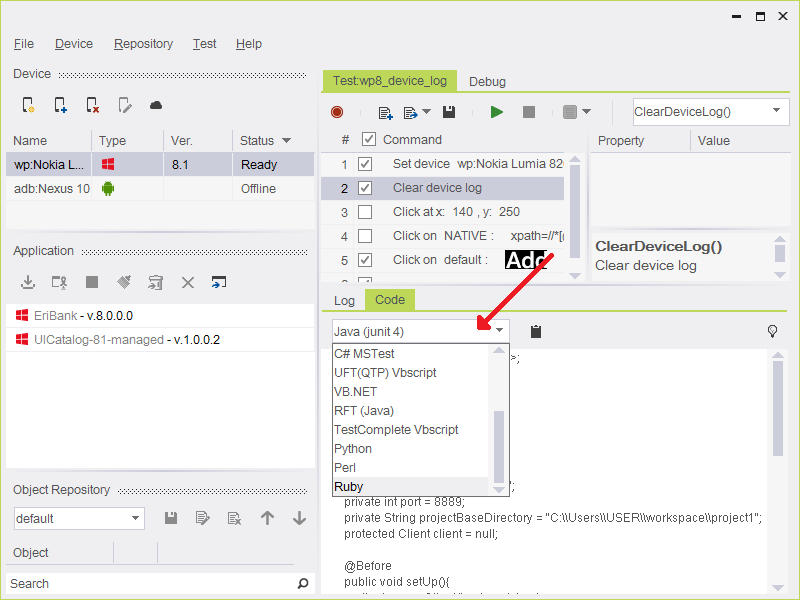Screen dimensions: 800x600
Task: Switch to the Debug tab
Action: point(487,81)
